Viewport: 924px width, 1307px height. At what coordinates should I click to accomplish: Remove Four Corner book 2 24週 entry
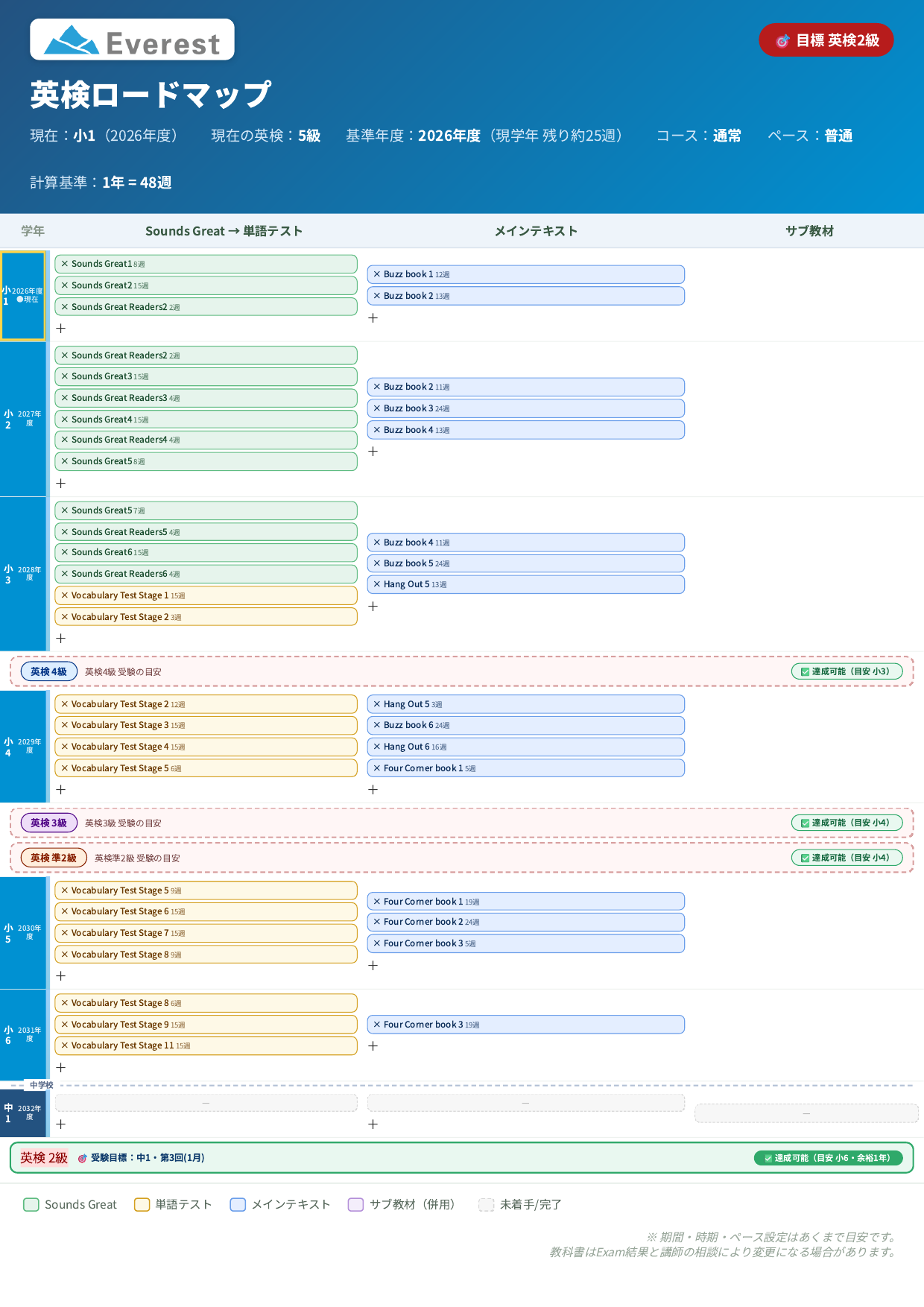[377, 922]
